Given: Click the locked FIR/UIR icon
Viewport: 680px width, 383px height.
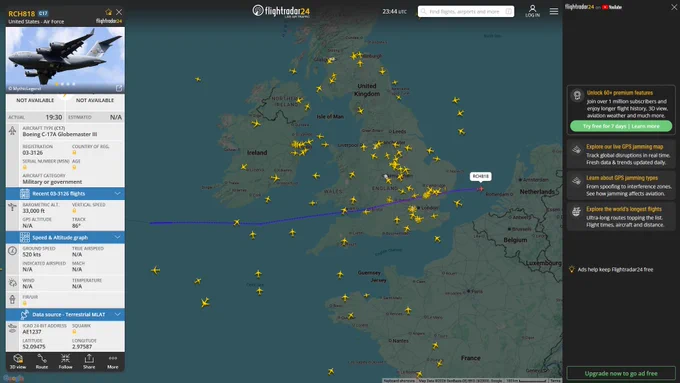Looking at the screenshot, I should tap(25, 303).
